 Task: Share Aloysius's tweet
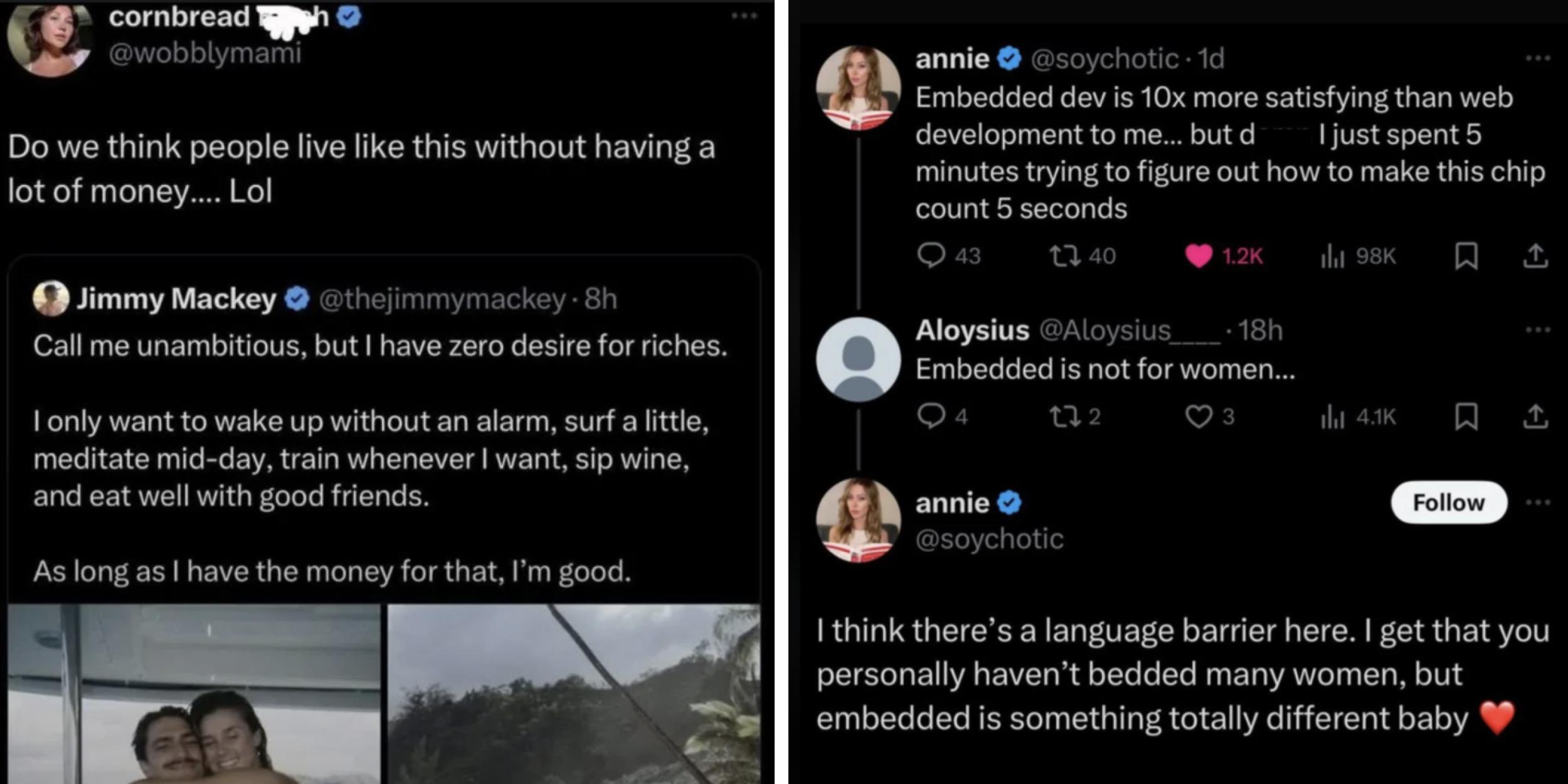(1540, 418)
